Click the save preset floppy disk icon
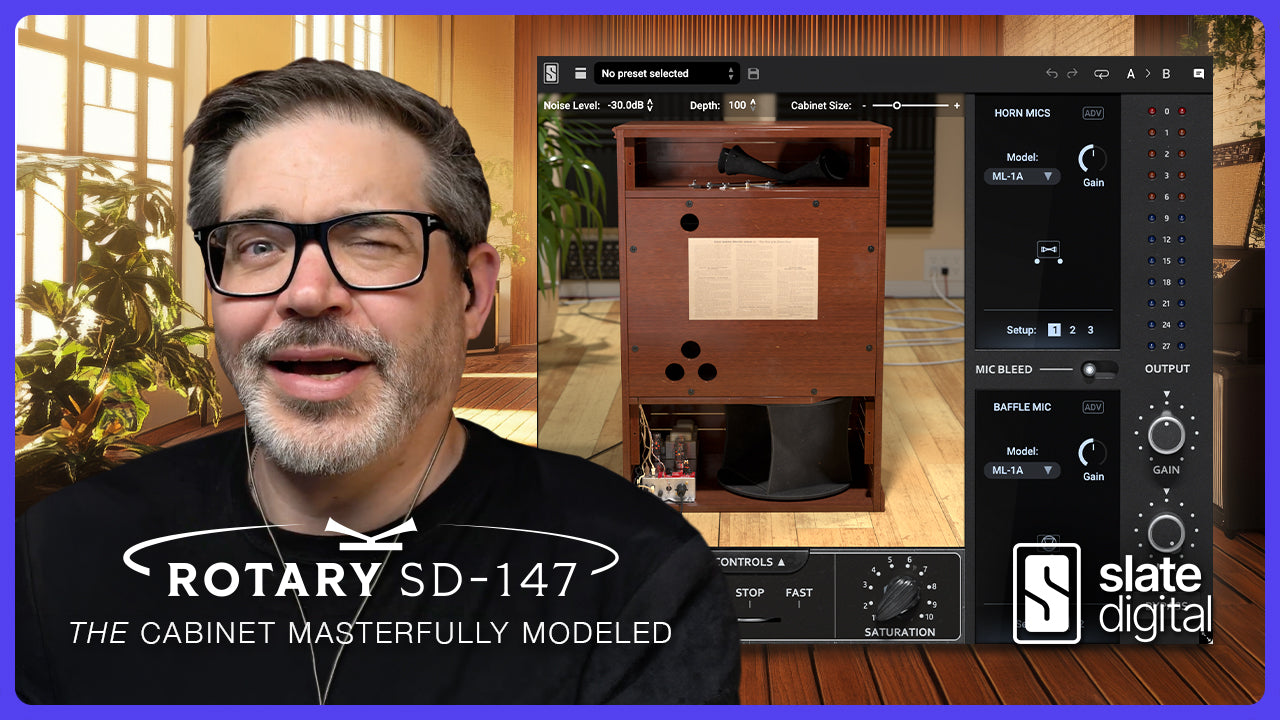1280x720 pixels. [754, 73]
